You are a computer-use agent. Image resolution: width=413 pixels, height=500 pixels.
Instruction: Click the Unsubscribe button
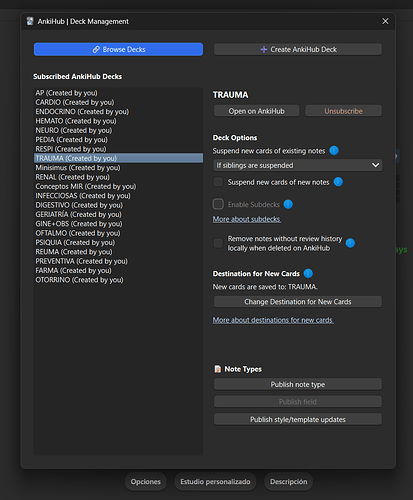(x=343, y=111)
